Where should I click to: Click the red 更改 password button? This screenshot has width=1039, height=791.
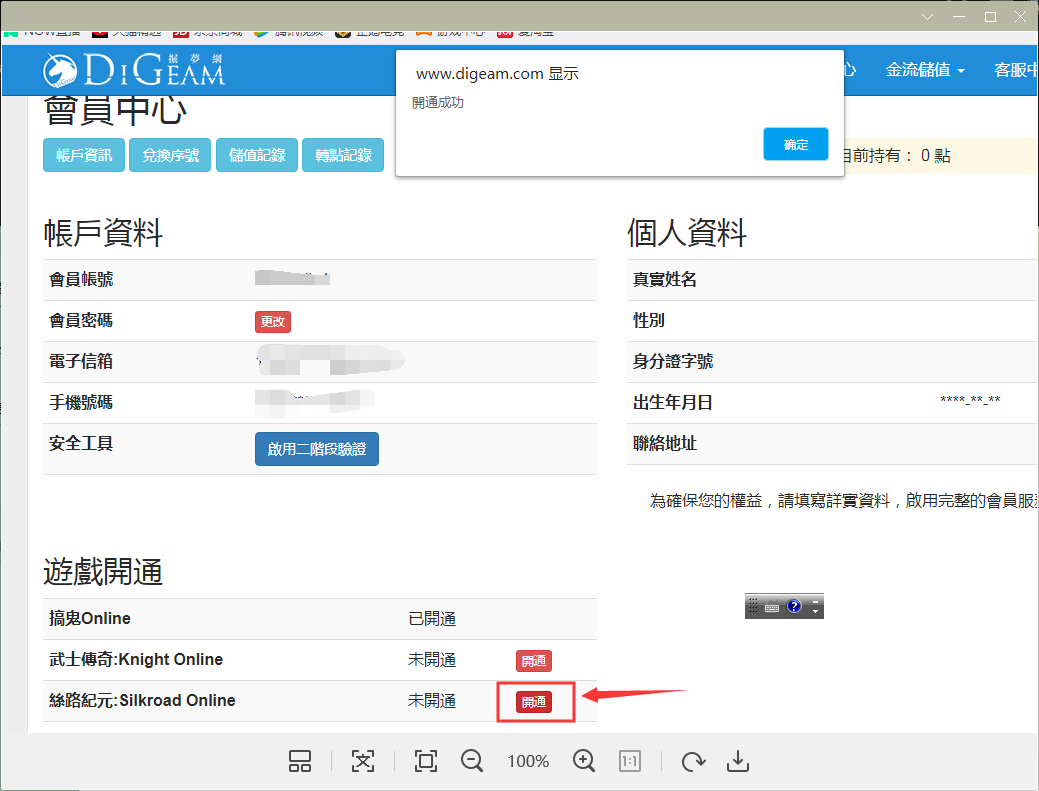coord(273,321)
